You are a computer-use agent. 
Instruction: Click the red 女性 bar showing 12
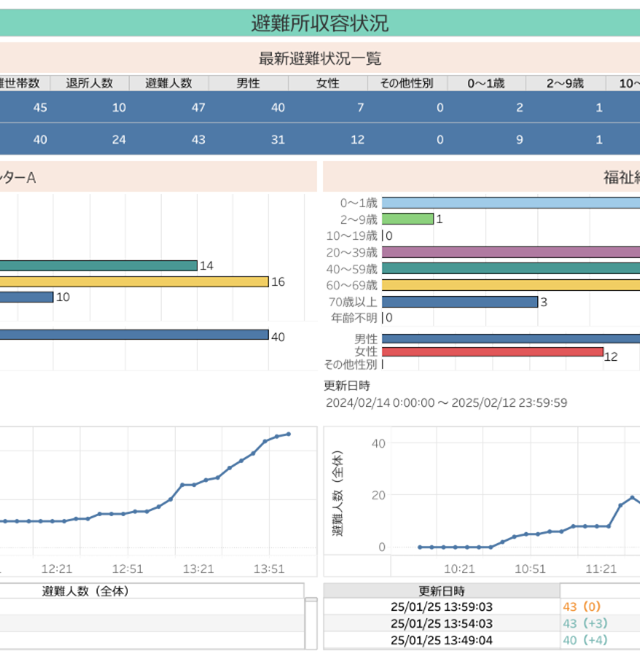click(493, 352)
